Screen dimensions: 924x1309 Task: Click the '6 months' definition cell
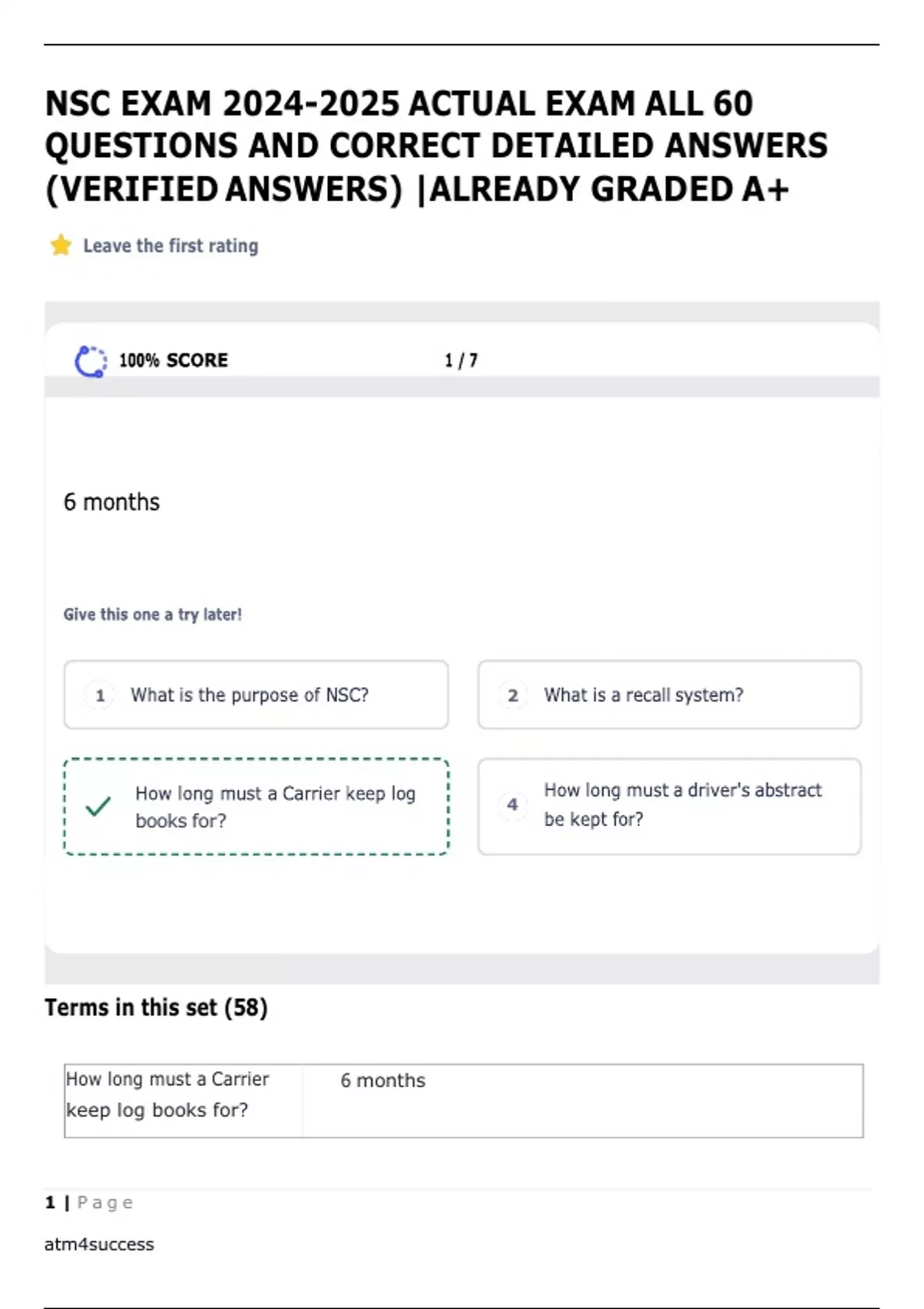[383, 1080]
